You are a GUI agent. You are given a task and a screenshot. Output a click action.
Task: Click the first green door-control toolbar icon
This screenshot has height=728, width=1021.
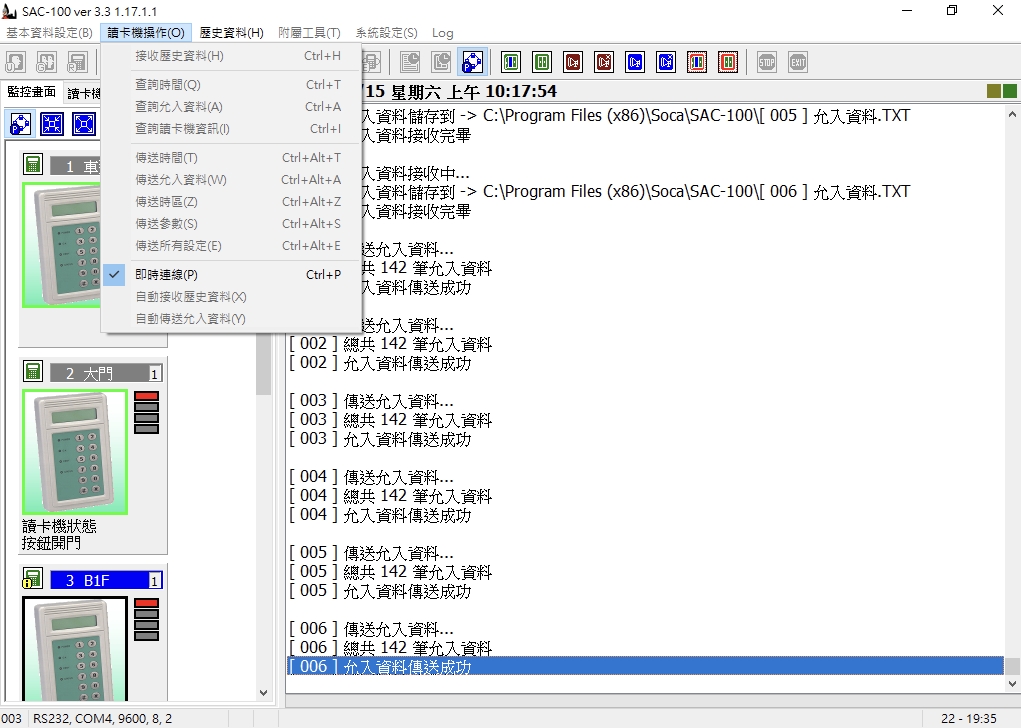point(511,63)
